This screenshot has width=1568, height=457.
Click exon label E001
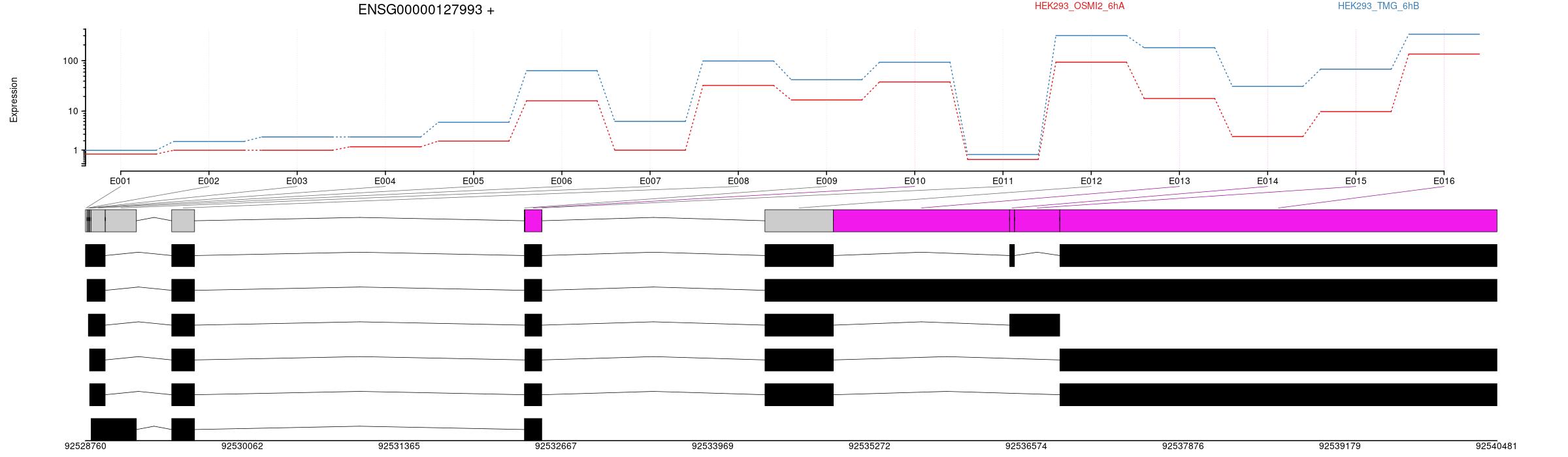(x=120, y=181)
